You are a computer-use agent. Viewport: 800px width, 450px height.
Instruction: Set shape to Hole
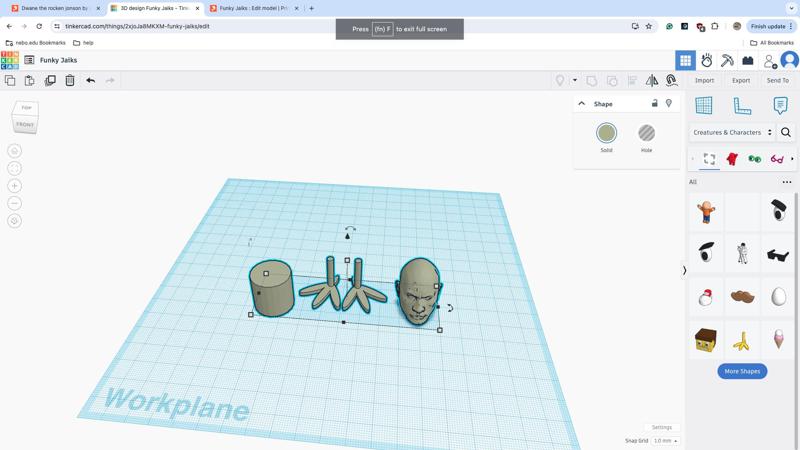tap(647, 133)
